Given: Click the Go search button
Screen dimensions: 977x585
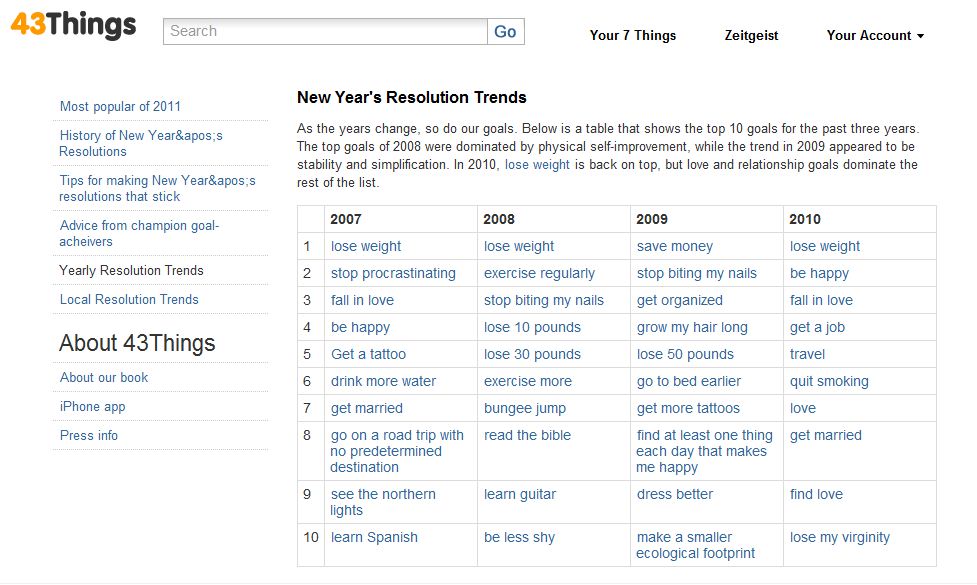Looking at the screenshot, I should tap(505, 31).
